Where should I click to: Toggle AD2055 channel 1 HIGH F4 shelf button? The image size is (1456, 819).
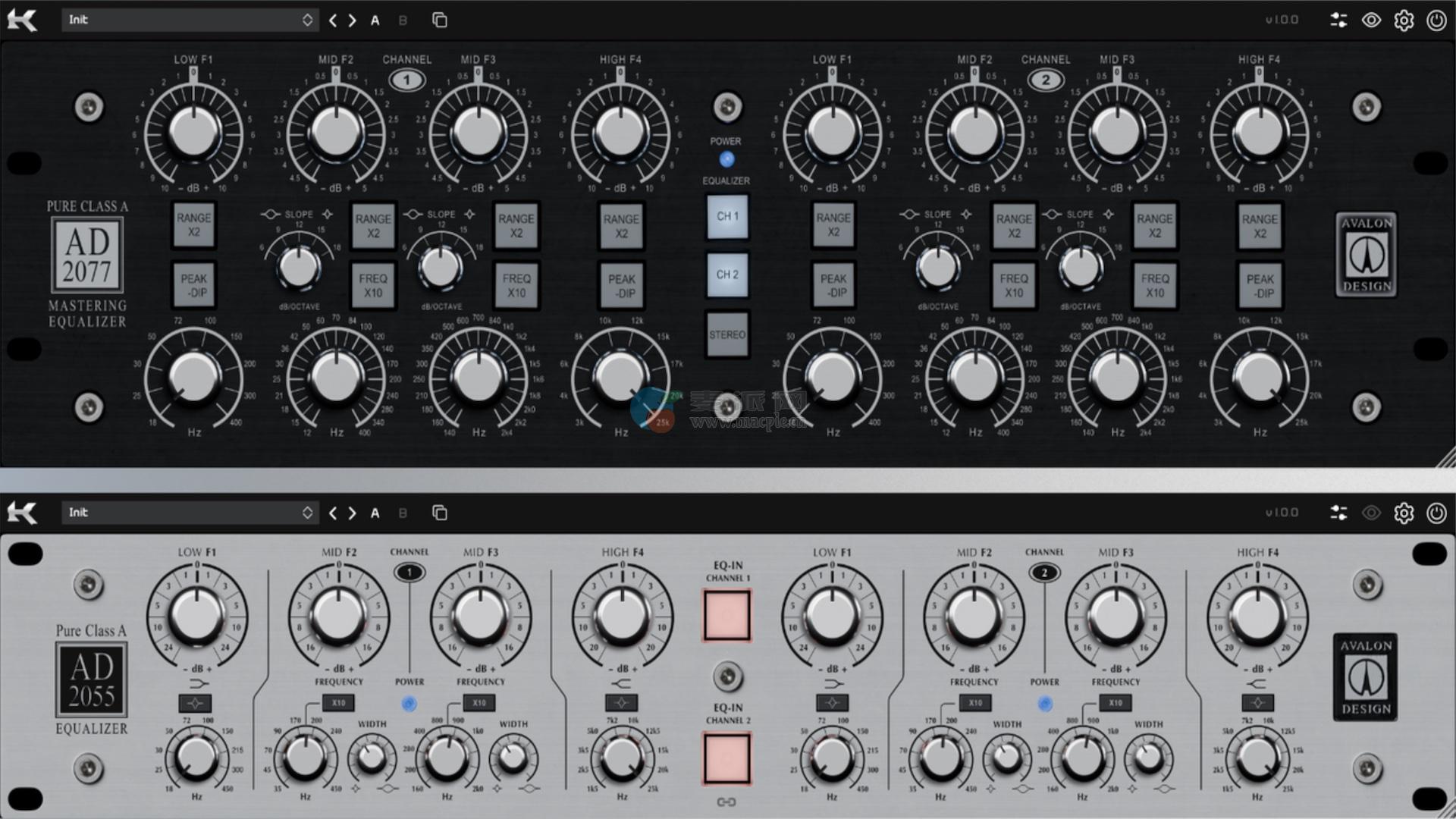tap(621, 702)
